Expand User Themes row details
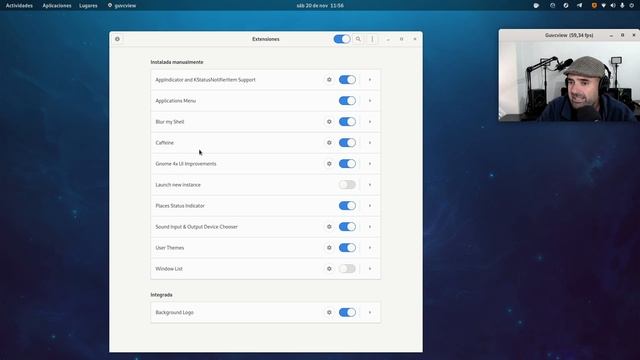Viewport: 640px width, 360px height. click(x=370, y=248)
